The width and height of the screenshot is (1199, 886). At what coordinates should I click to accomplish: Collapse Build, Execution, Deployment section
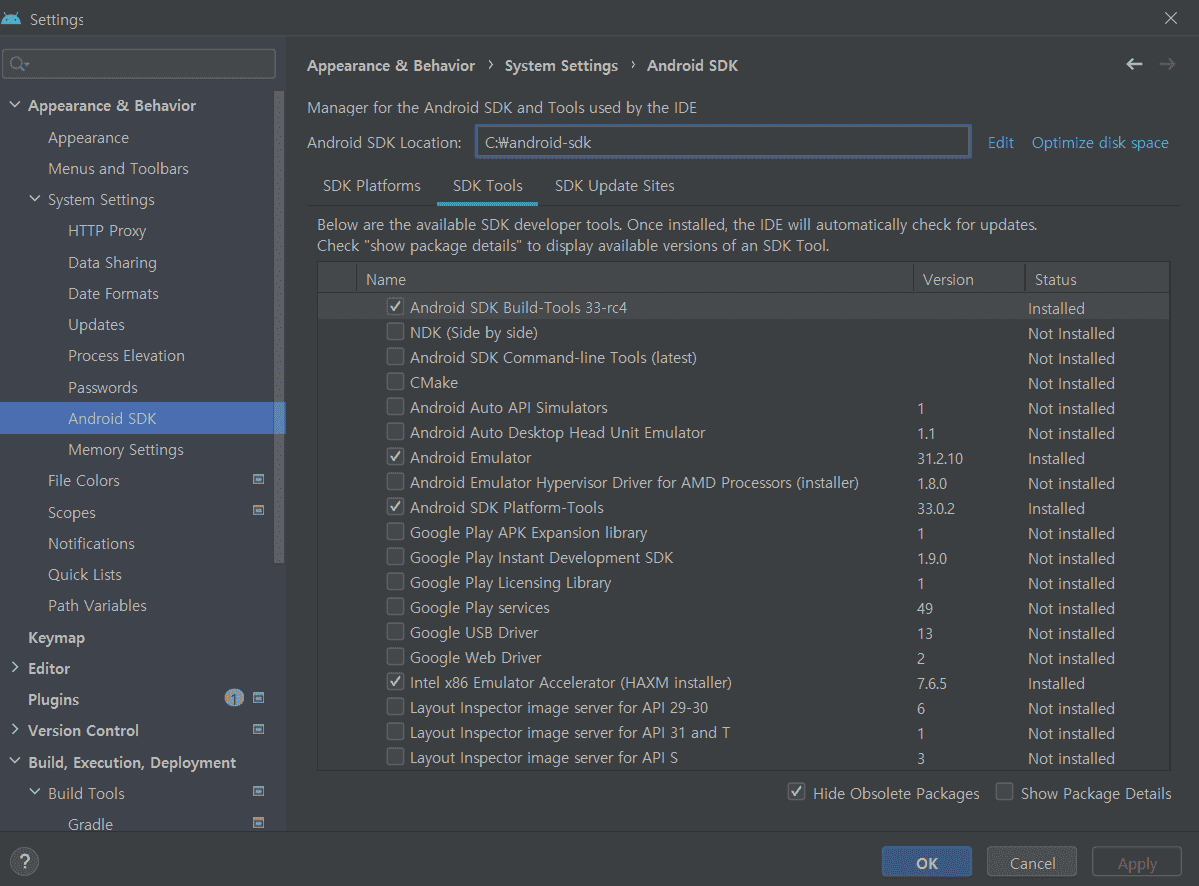coord(15,761)
